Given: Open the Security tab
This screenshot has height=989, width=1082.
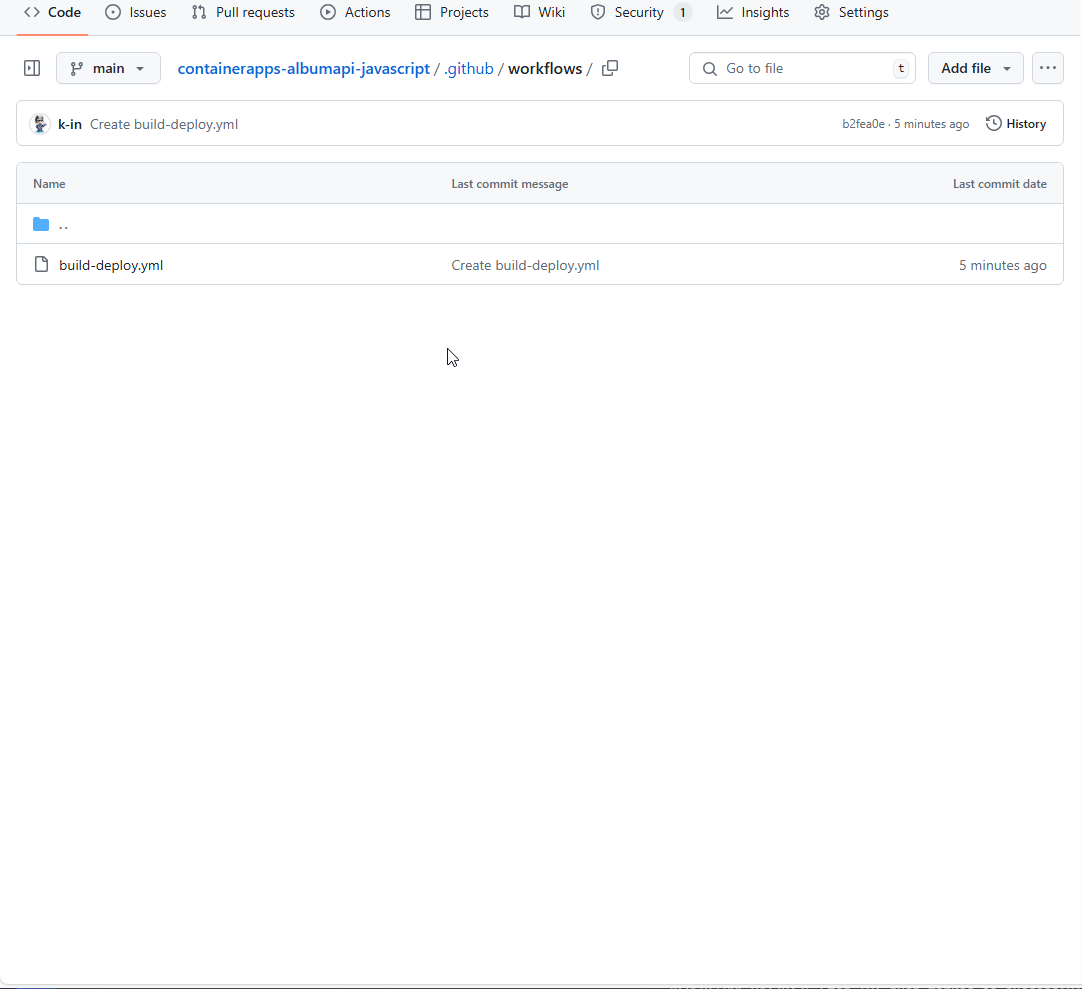Looking at the screenshot, I should pyautogui.click(x=640, y=13).
